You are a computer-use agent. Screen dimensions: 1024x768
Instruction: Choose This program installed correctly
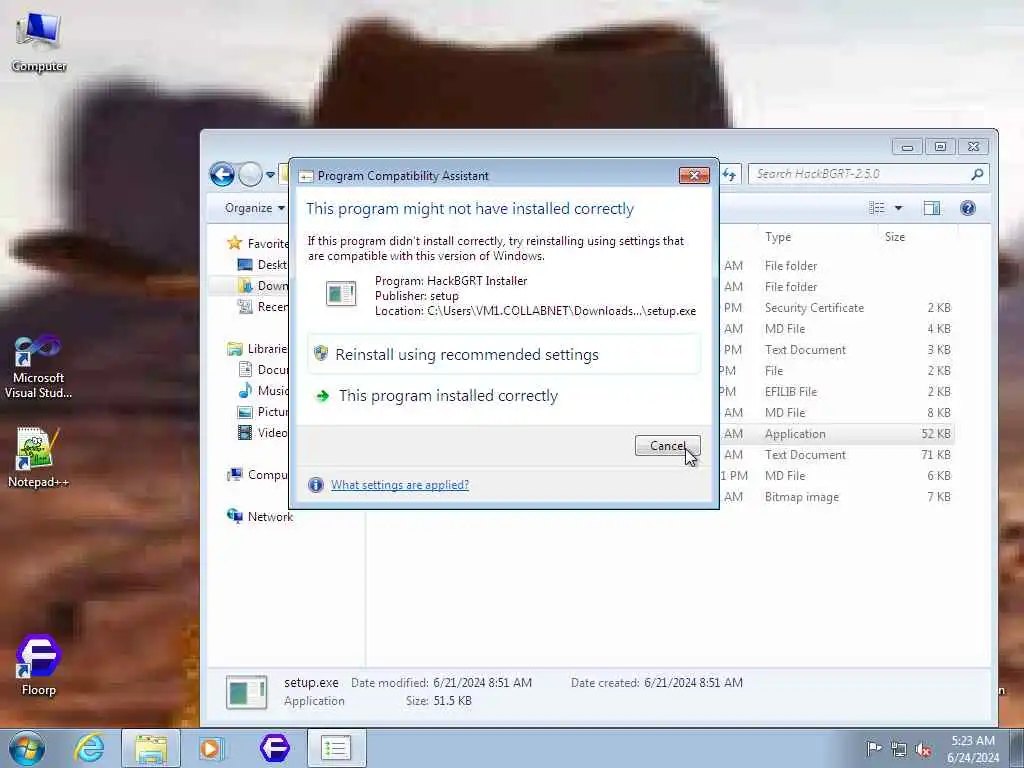504,396
